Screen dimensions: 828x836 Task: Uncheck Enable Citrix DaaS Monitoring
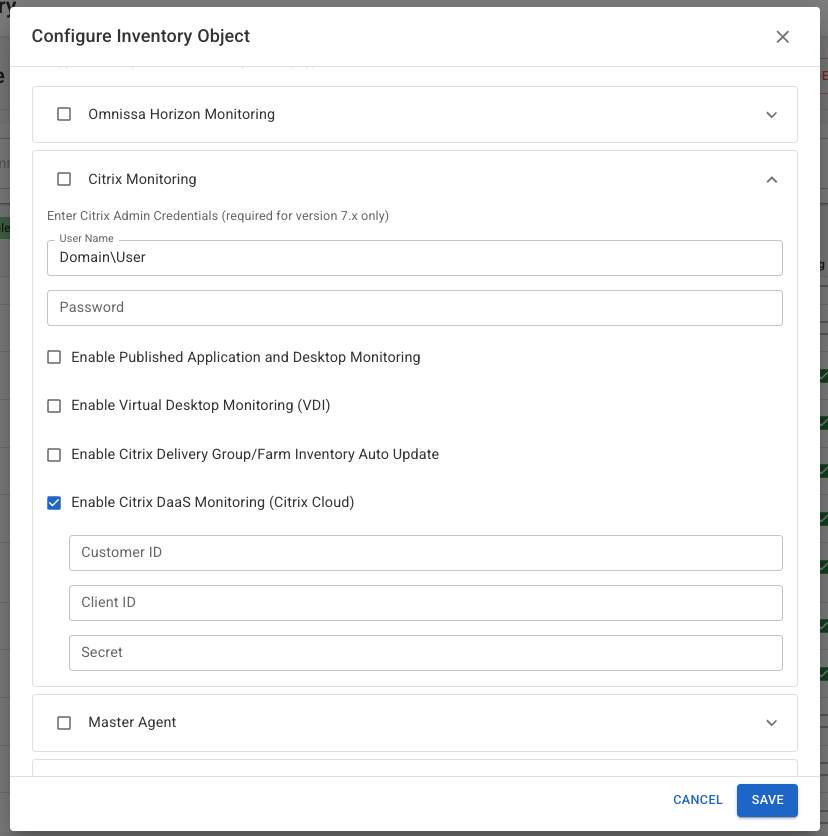click(x=54, y=503)
